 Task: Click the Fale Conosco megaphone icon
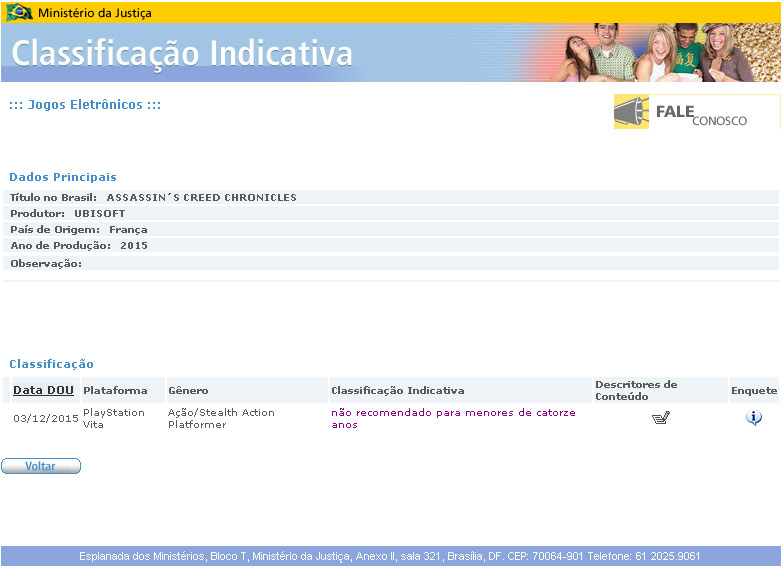[x=631, y=112]
